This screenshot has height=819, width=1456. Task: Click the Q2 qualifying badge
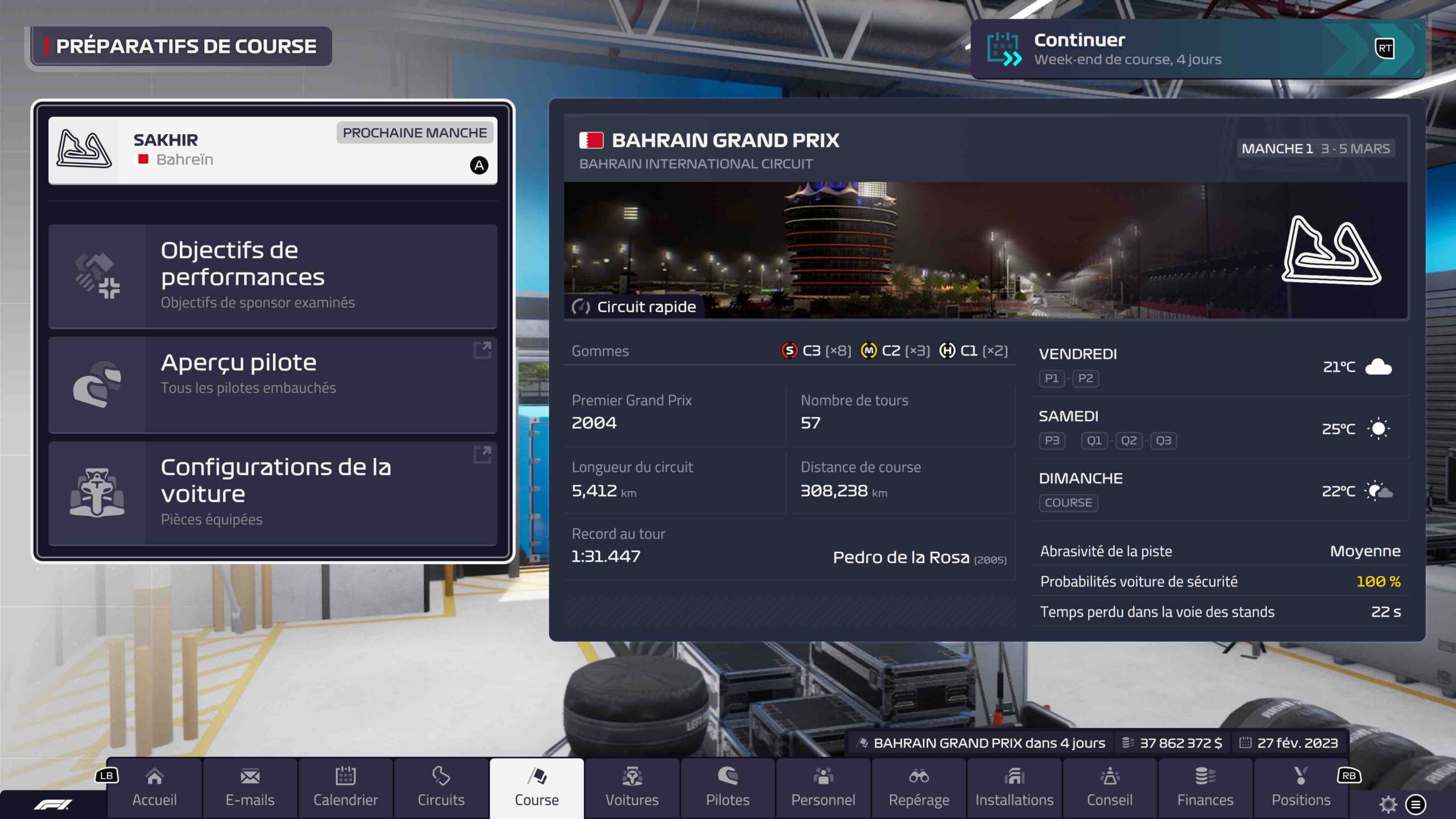click(1129, 441)
